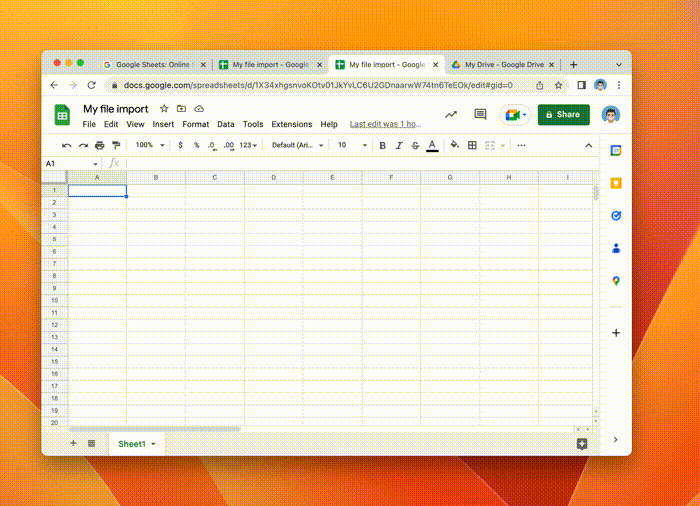Open the activity dashboard trend icon
This screenshot has height=506, width=700.
point(451,115)
